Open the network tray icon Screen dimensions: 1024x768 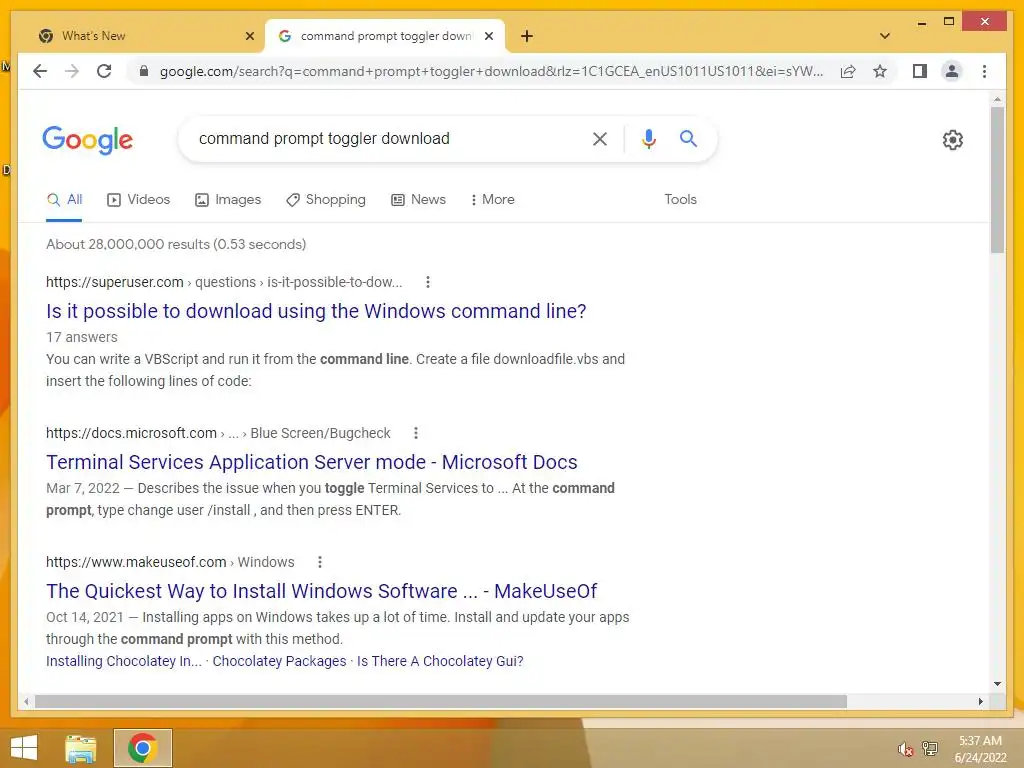pyautogui.click(x=929, y=749)
